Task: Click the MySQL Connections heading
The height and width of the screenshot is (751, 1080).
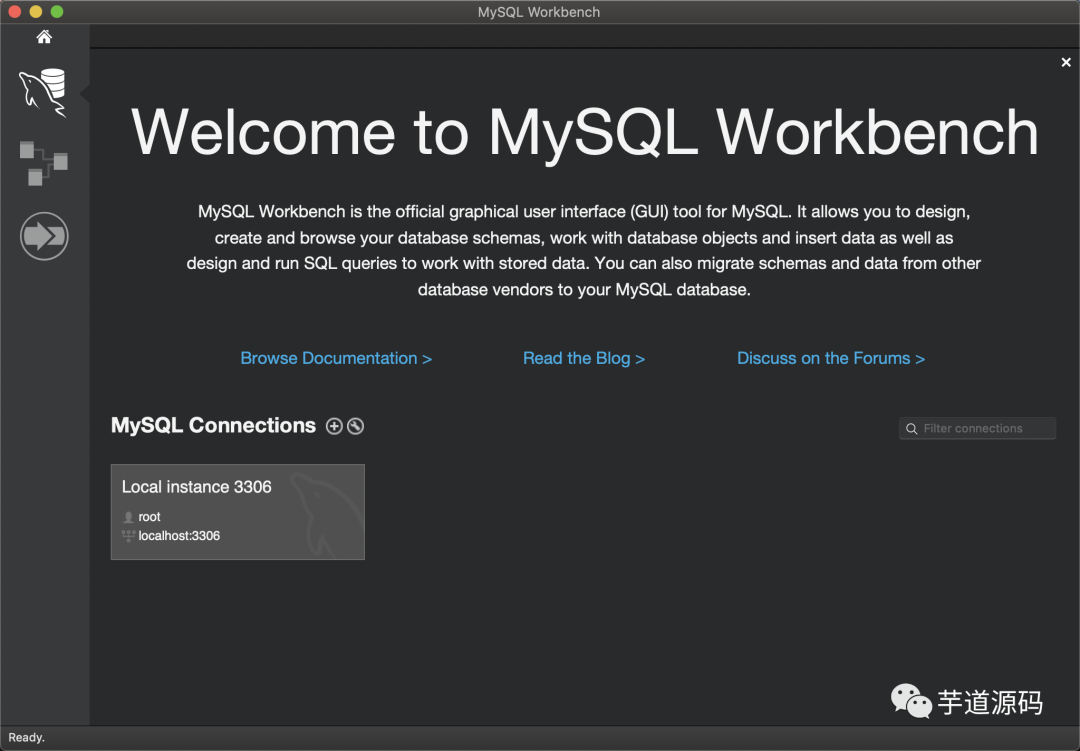Action: (214, 426)
